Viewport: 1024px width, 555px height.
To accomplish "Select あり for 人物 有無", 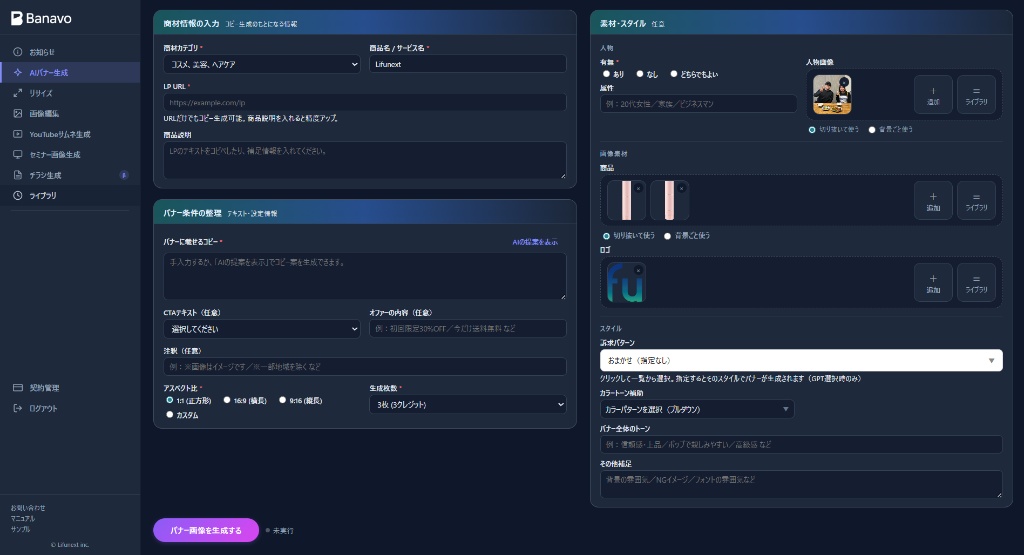I will coord(606,74).
